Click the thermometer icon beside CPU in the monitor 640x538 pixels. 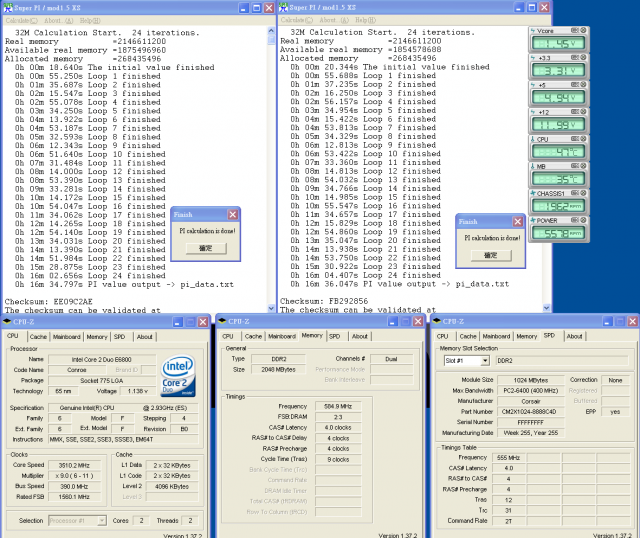(533, 139)
